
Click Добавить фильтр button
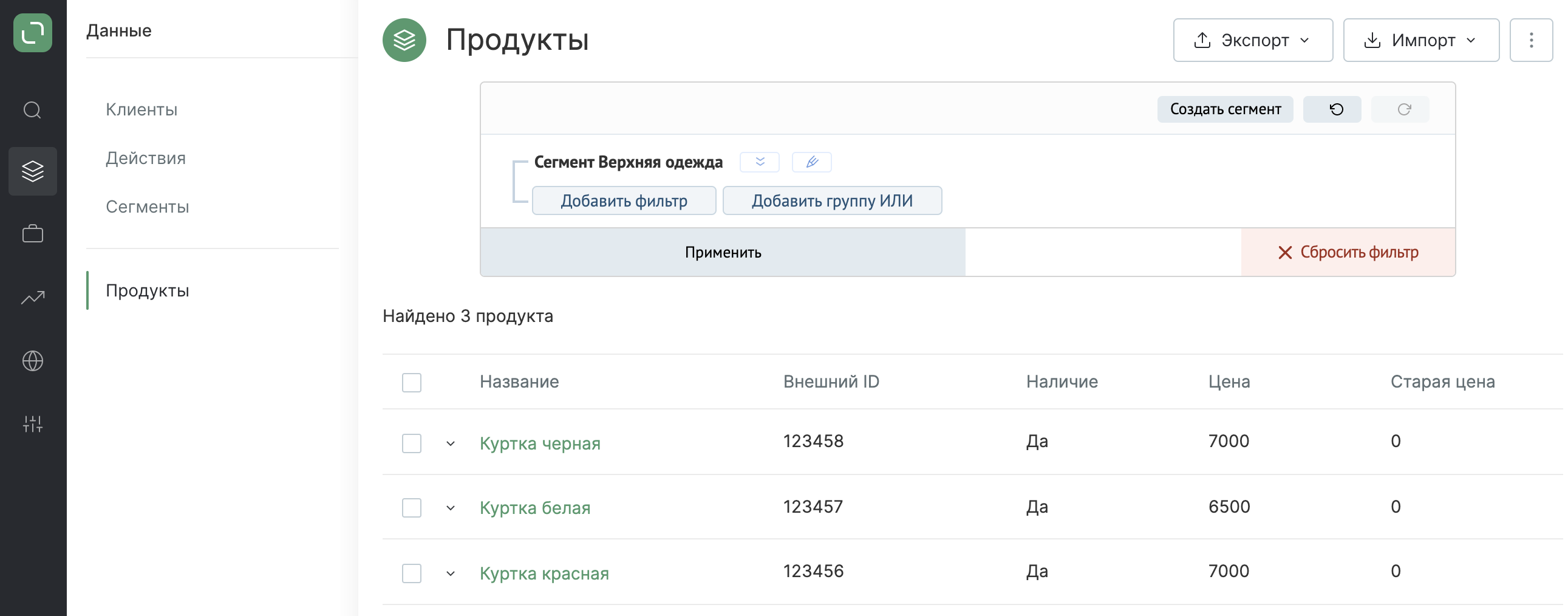(x=624, y=200)
